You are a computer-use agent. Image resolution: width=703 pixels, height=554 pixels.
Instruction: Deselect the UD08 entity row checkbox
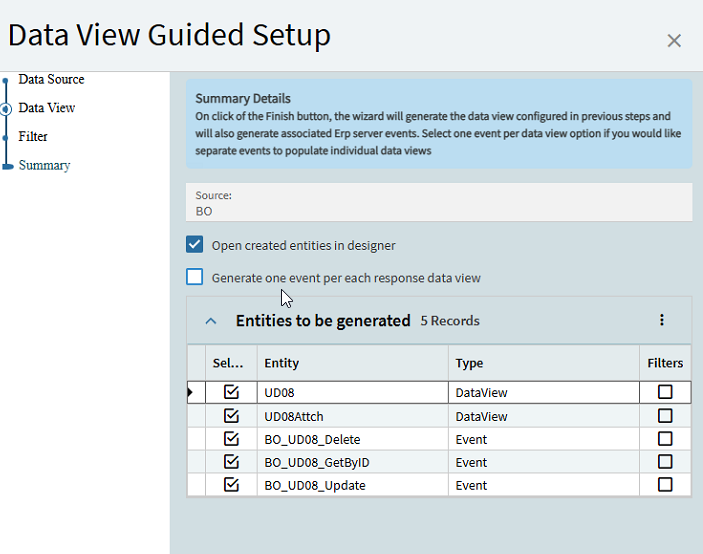pos(232,392)
